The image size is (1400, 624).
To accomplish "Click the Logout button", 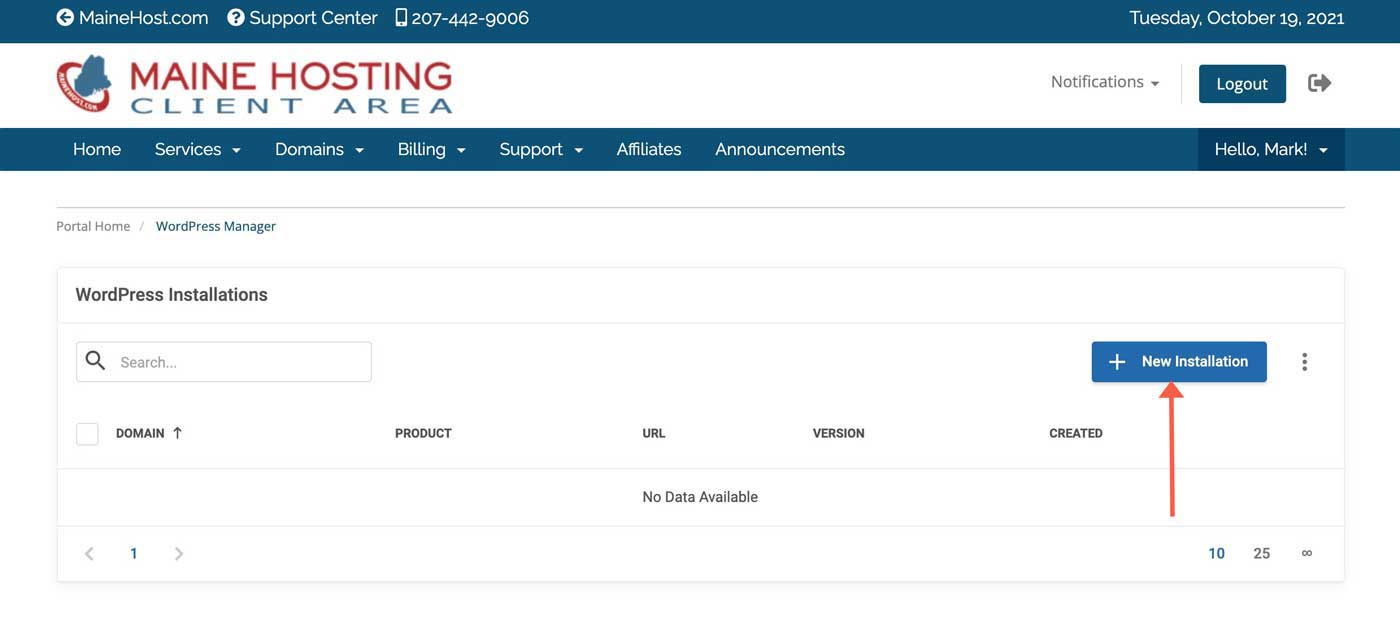I will pos(1242,83).
